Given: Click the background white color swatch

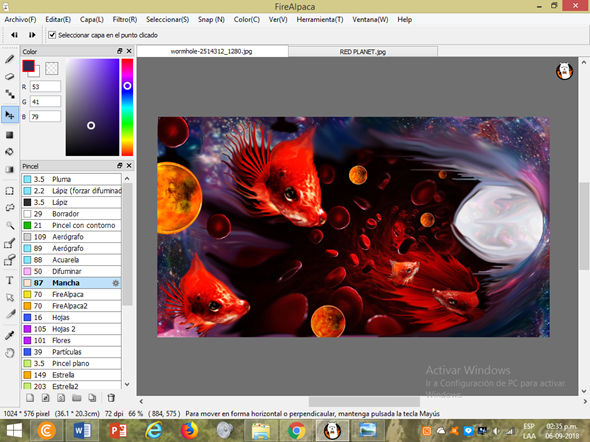Looking at the screenshot, I should point(36,73).
